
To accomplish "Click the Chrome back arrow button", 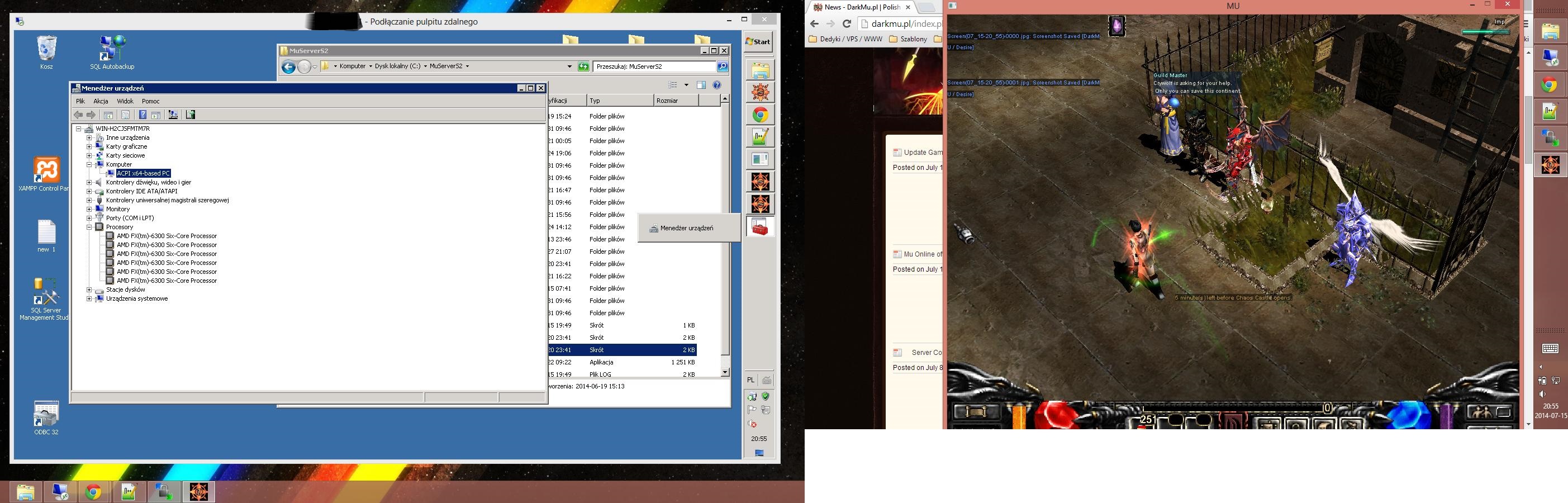I will tap(814, 23).
